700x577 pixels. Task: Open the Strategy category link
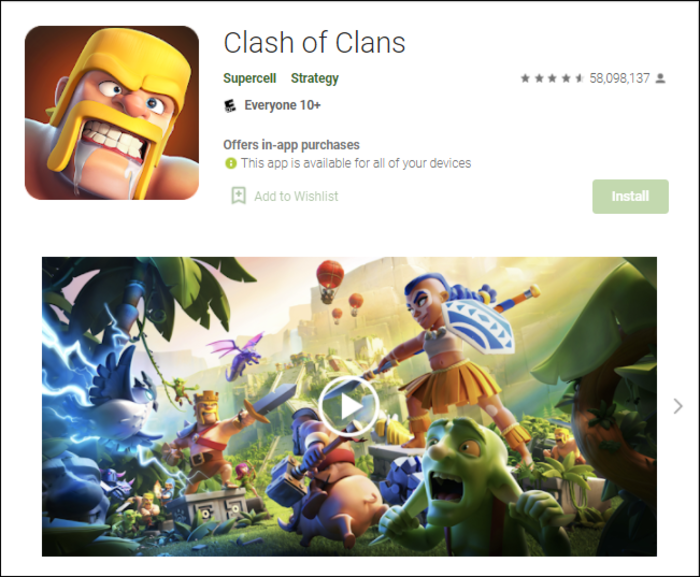click(315, 79)
